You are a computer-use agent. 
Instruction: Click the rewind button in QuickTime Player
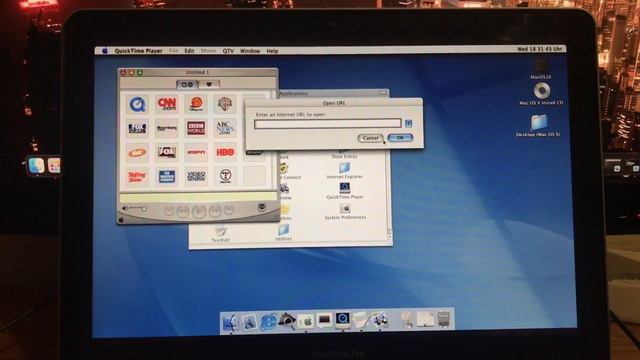pyautogui.click(x=183, y=211)
